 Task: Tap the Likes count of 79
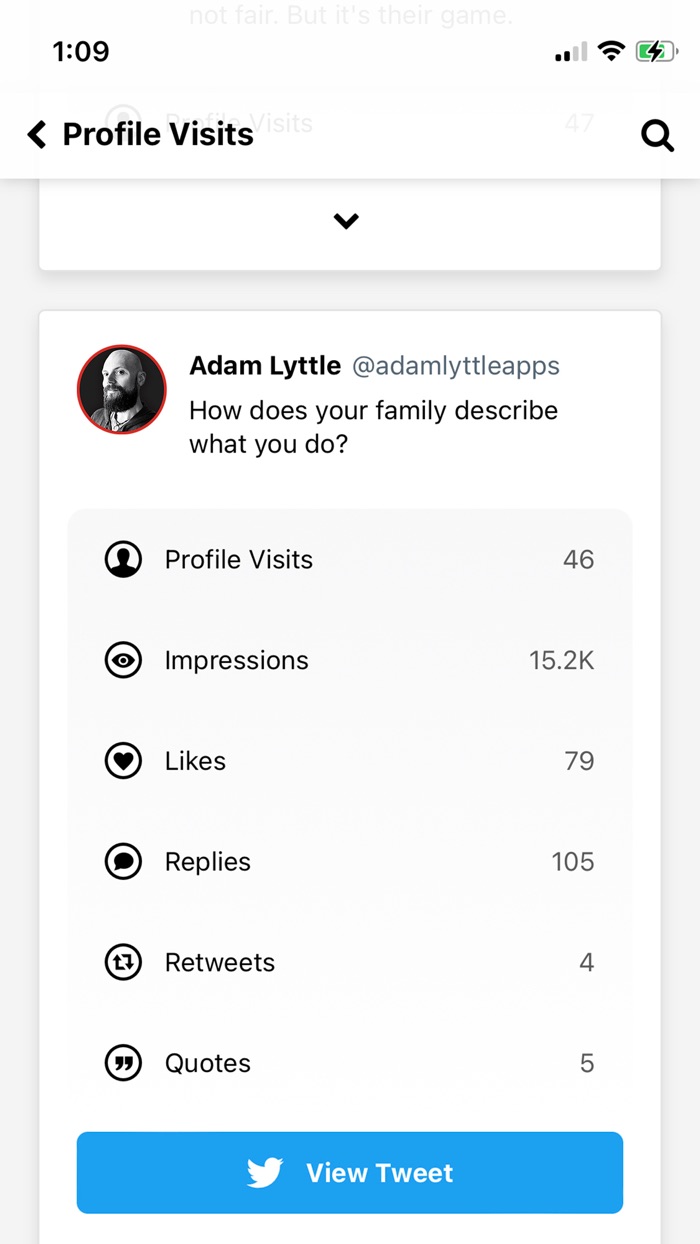point(578,760)
